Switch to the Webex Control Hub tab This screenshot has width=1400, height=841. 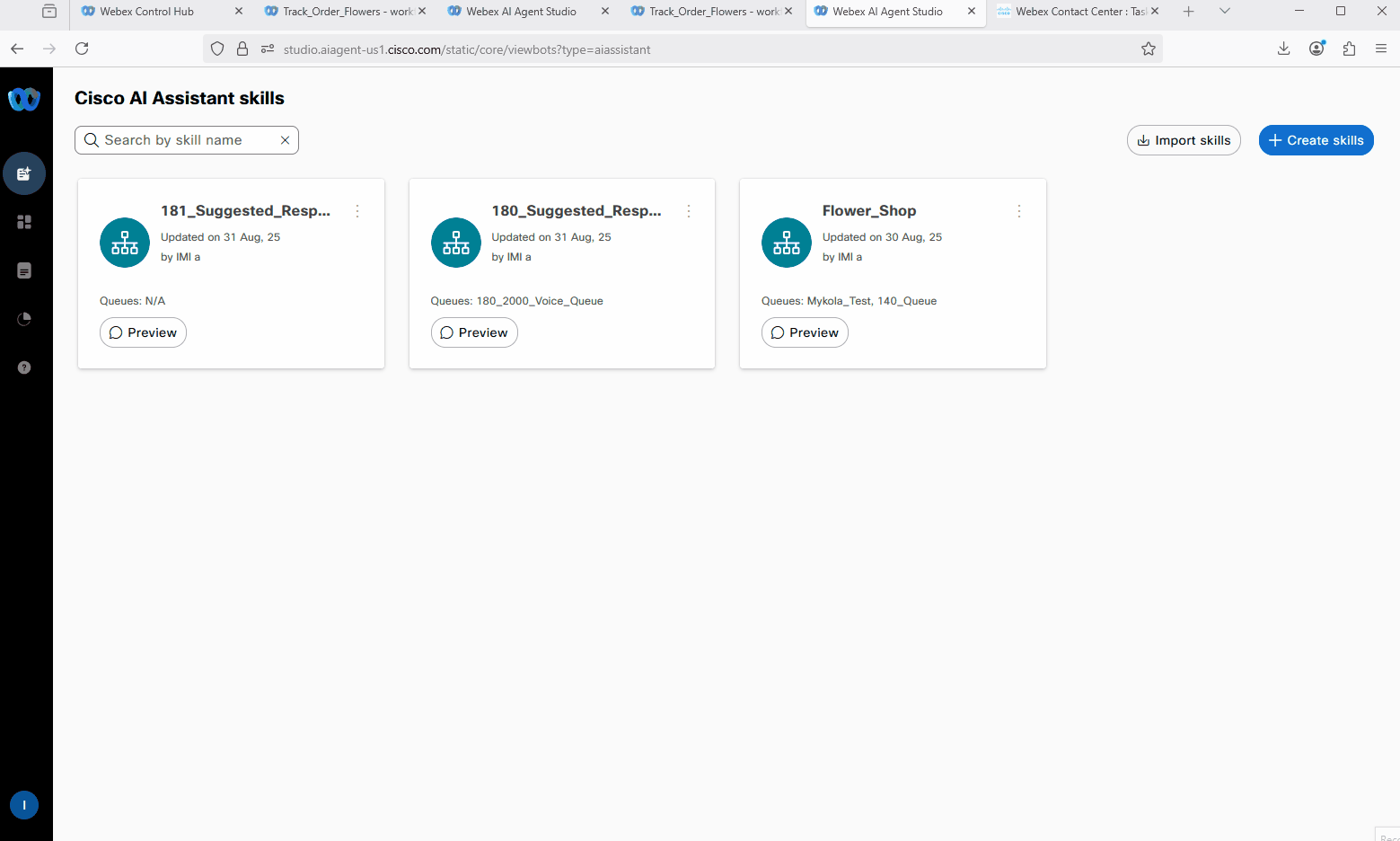[x=147, y=12]
